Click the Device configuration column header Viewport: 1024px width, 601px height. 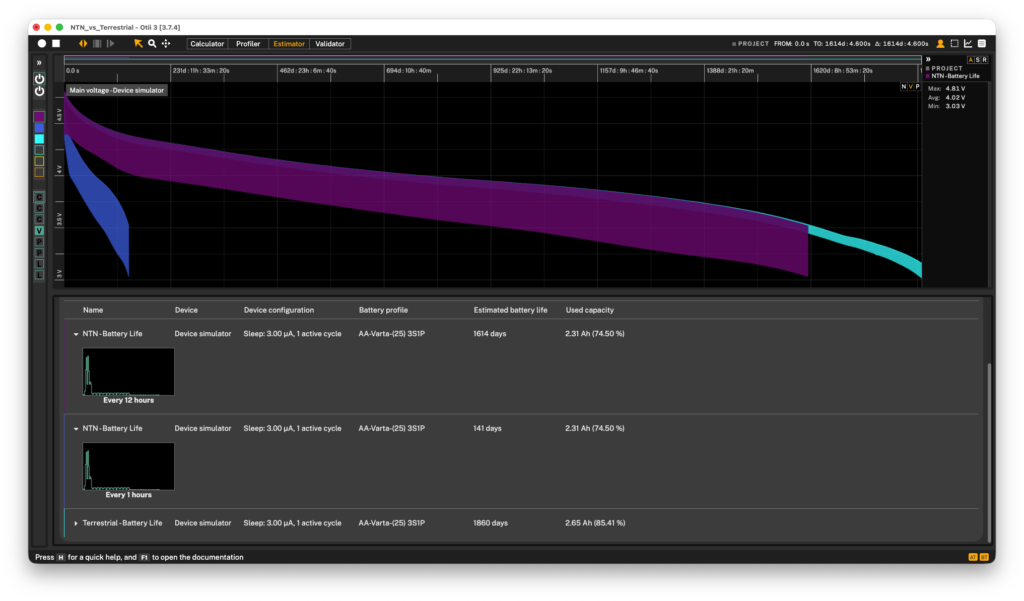point(279,310)
